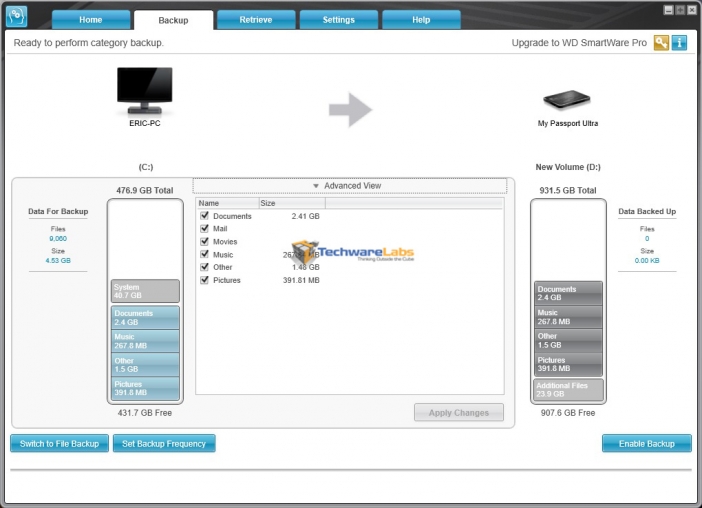Click the 0.00 KB backed up size
This screenshot has width=702, height=508.
pos(647,260)
